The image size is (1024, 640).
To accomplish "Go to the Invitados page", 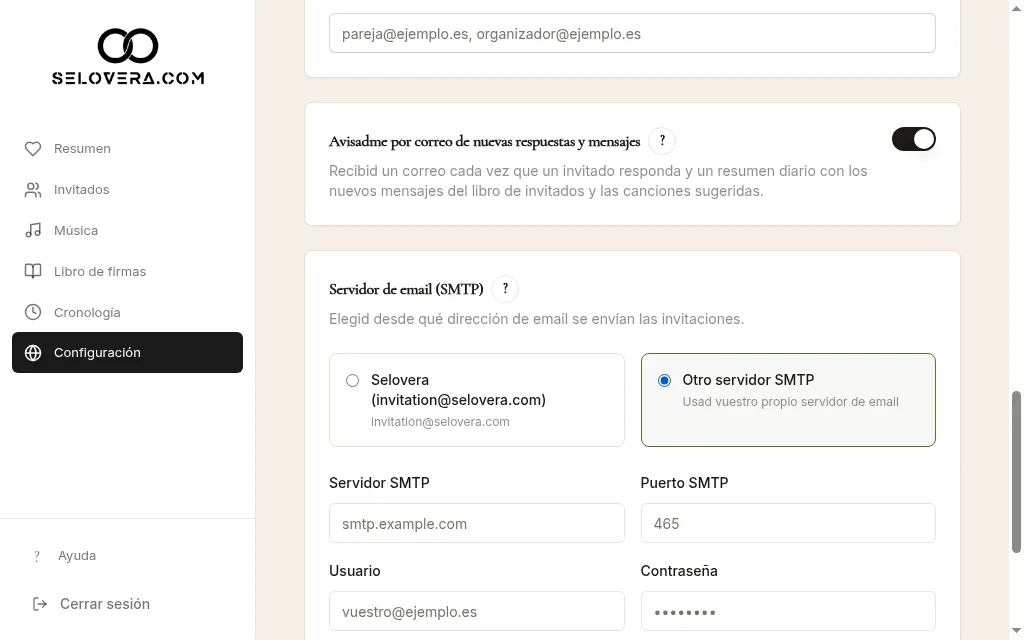I will point(127,190).
